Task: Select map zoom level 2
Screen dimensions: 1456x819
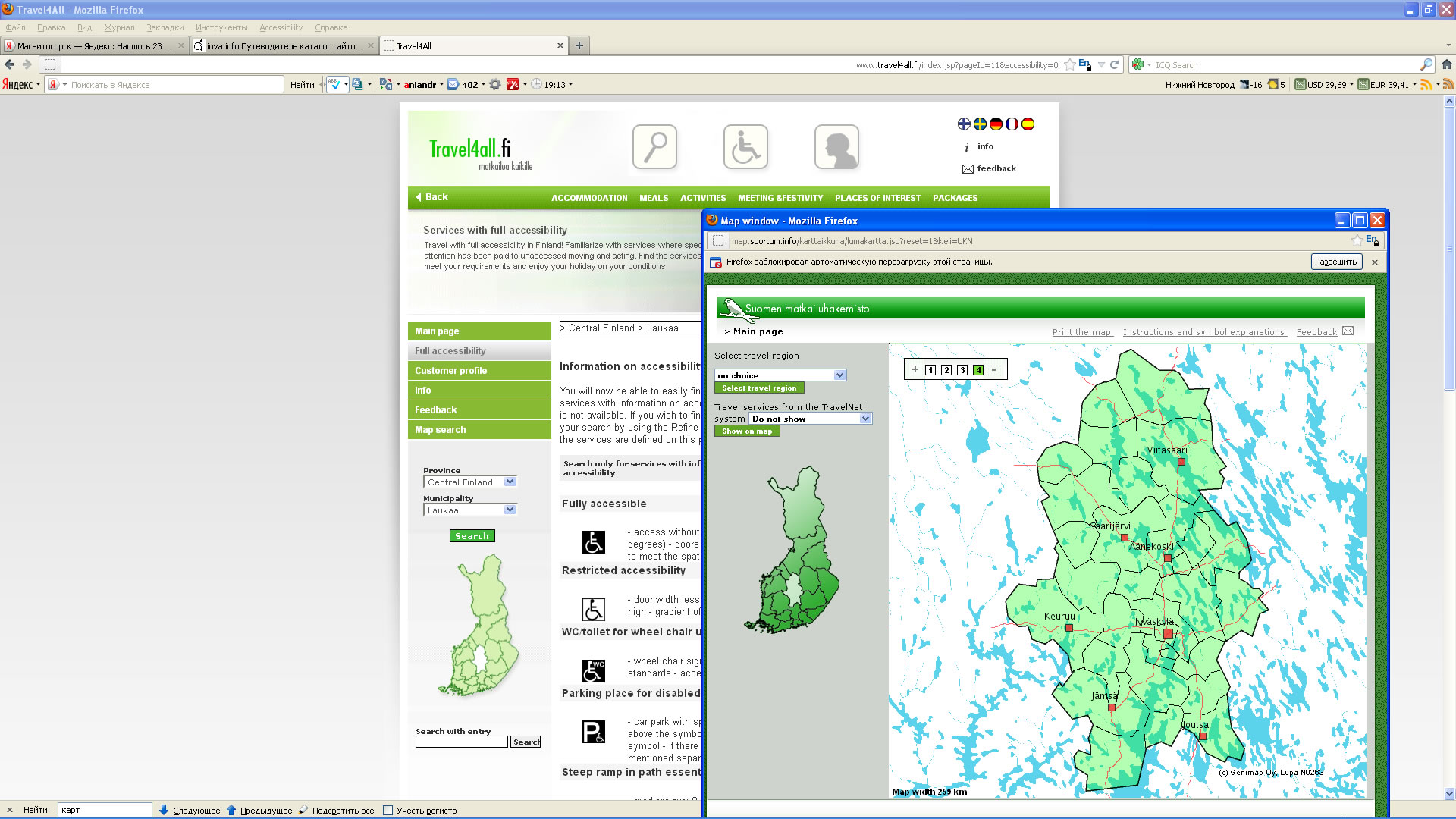Action: (x=946, y=370)
